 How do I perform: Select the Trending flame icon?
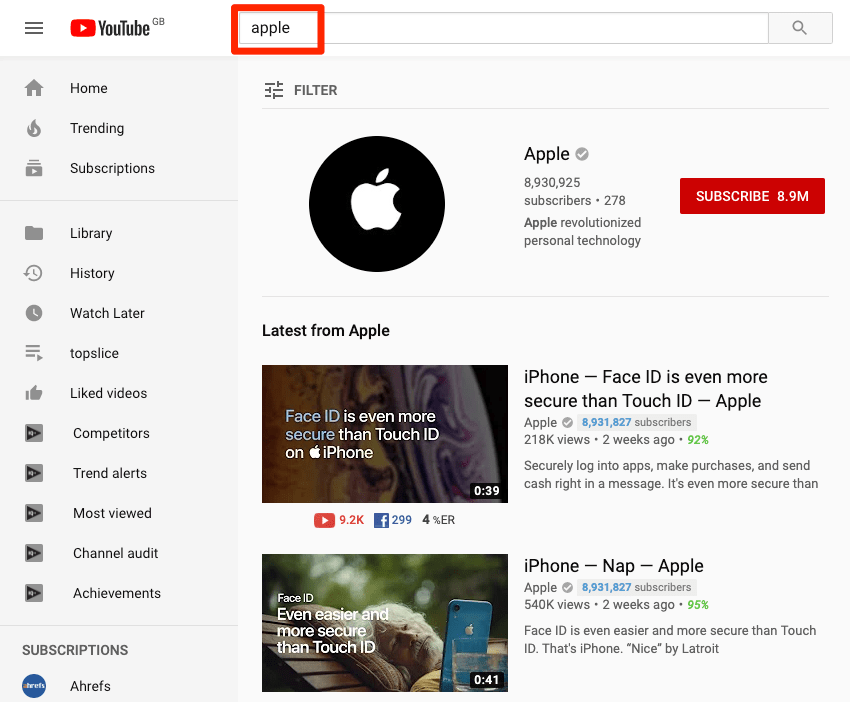pyautogui.click(x=33, y=128)
